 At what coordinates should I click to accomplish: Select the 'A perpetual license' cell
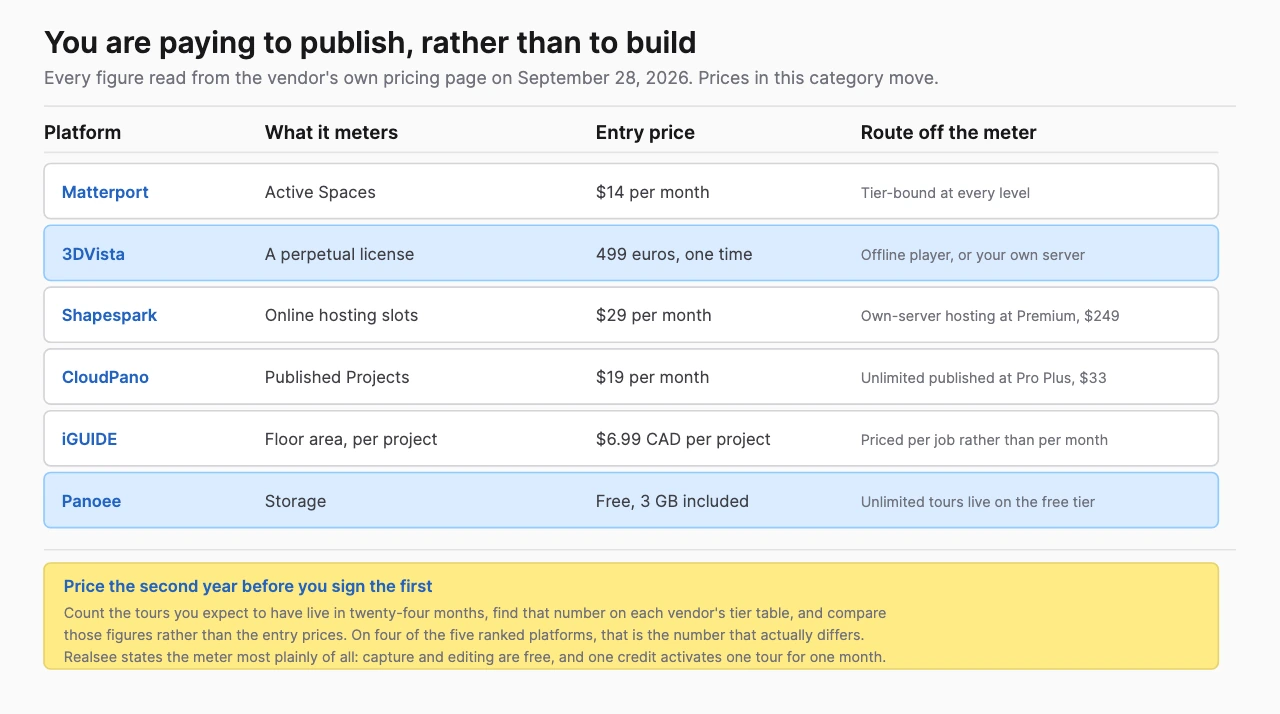click(339, 254)
